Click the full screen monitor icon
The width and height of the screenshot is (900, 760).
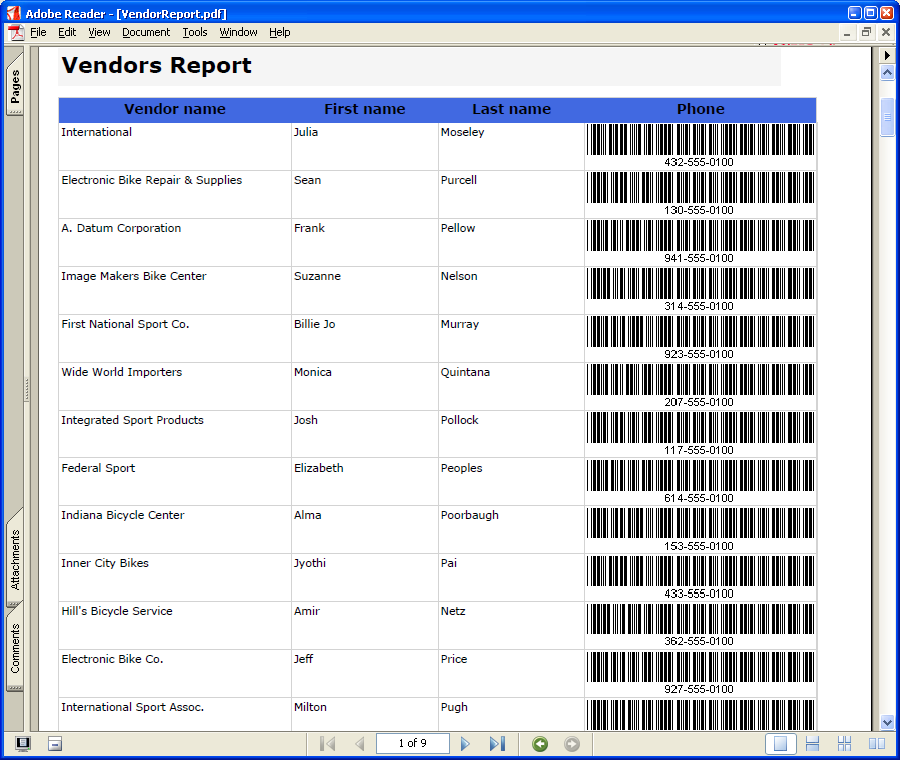point(22,744)
